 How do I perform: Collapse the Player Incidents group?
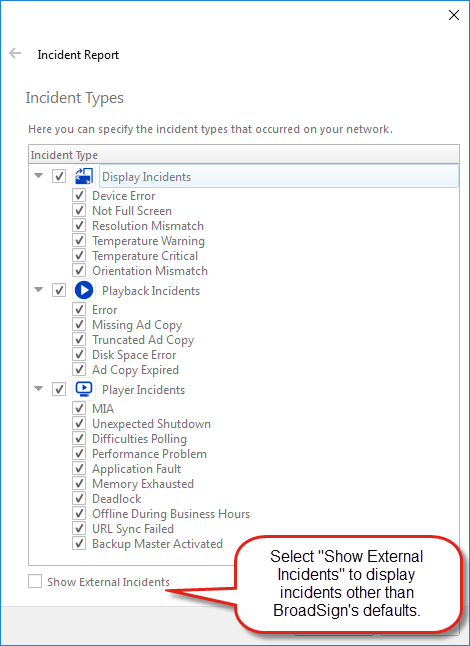point(39,389)
